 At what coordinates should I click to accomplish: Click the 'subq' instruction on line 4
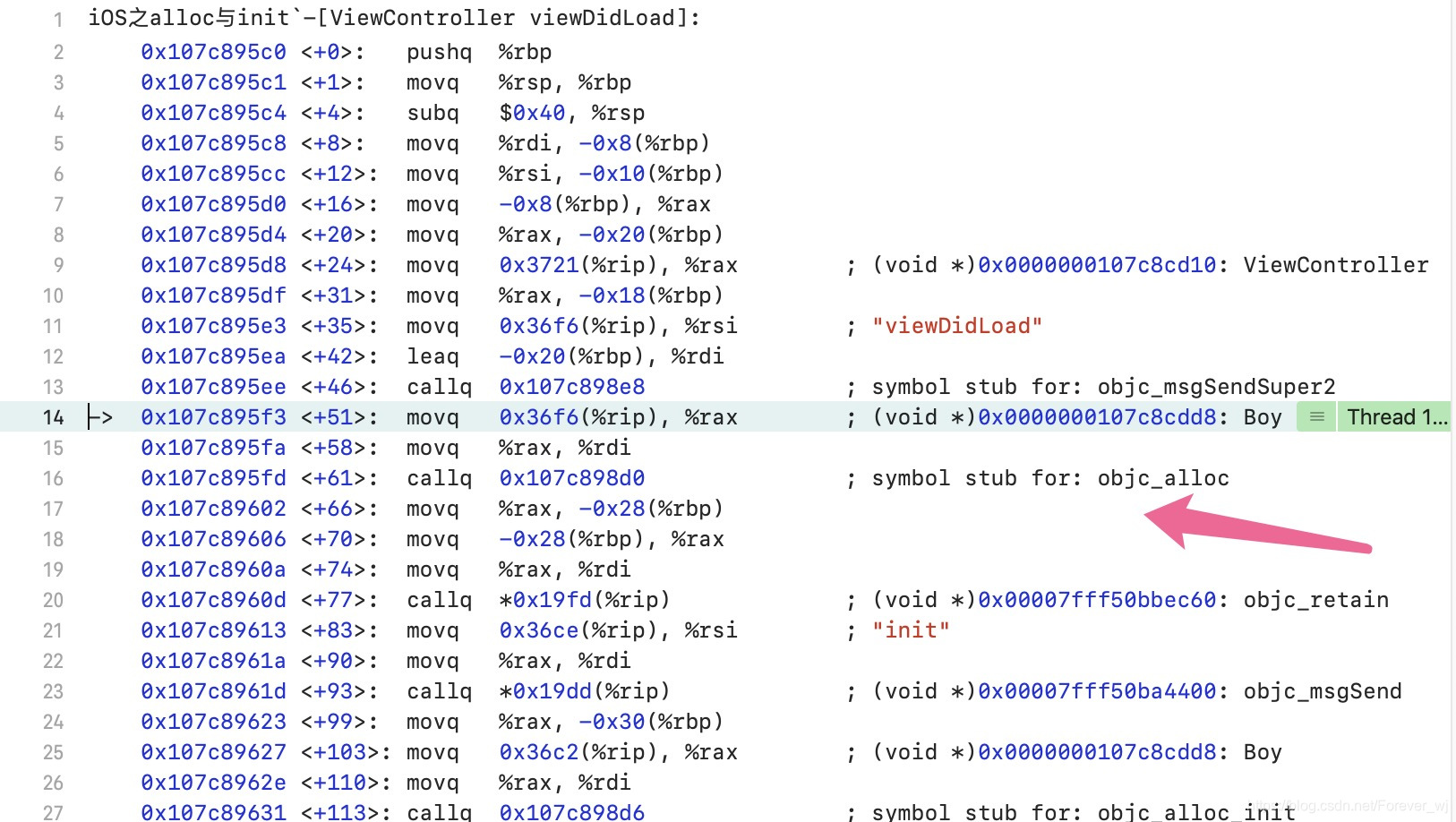coord(433,113)
